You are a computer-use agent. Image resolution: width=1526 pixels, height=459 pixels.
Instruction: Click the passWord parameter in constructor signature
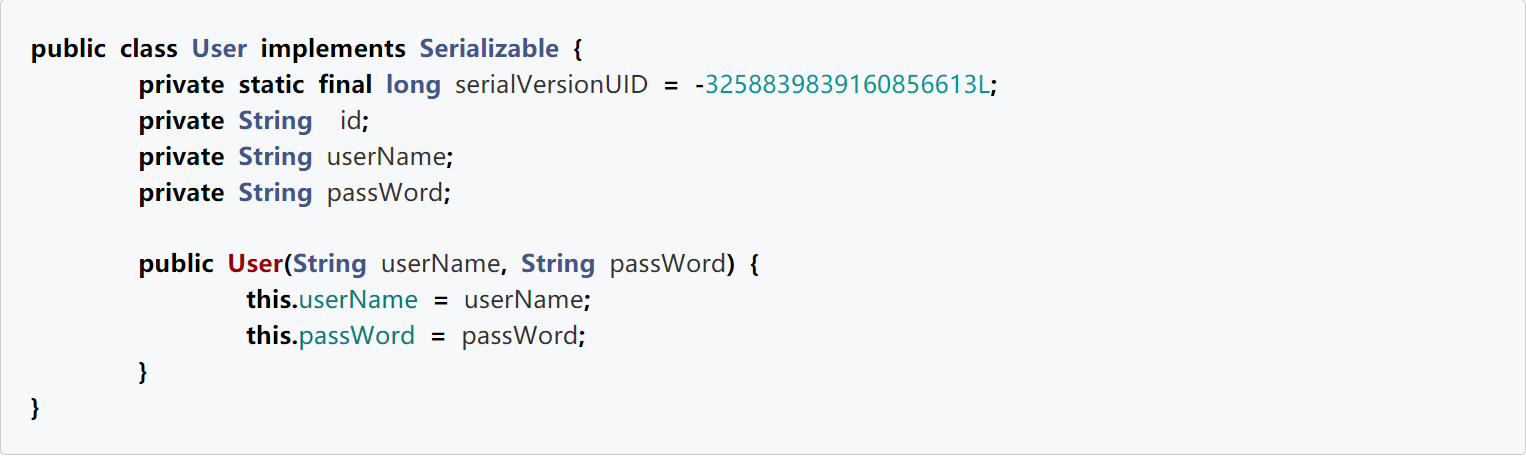pos(667,264)
